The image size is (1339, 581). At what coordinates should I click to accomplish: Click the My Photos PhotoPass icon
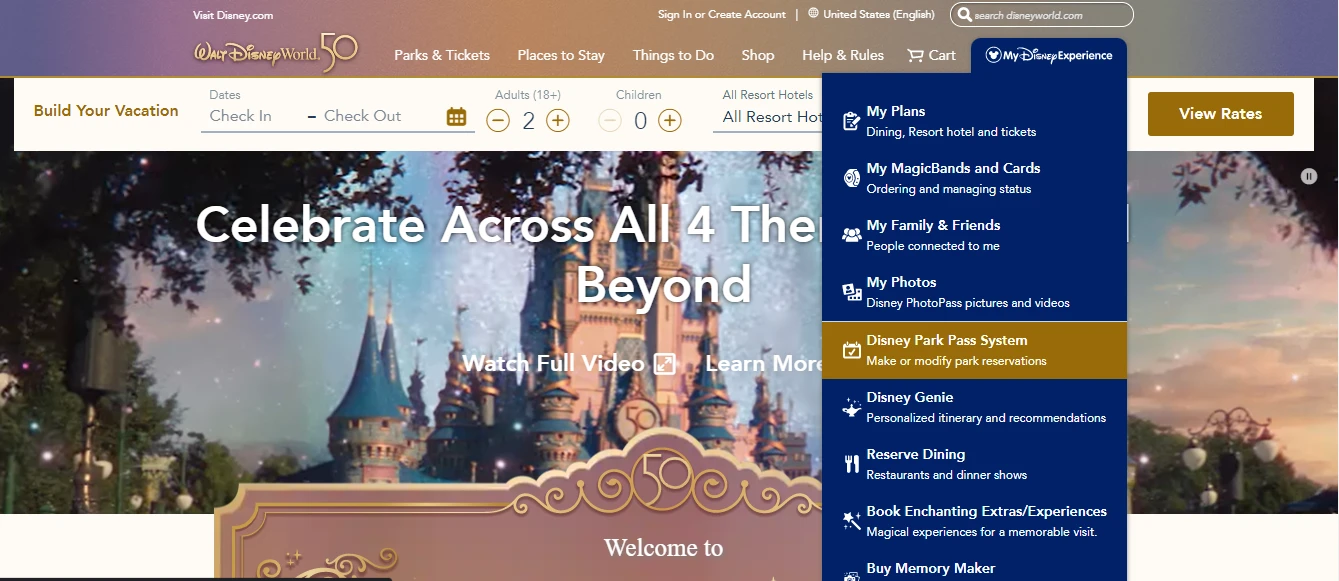[x=851, y=292]
